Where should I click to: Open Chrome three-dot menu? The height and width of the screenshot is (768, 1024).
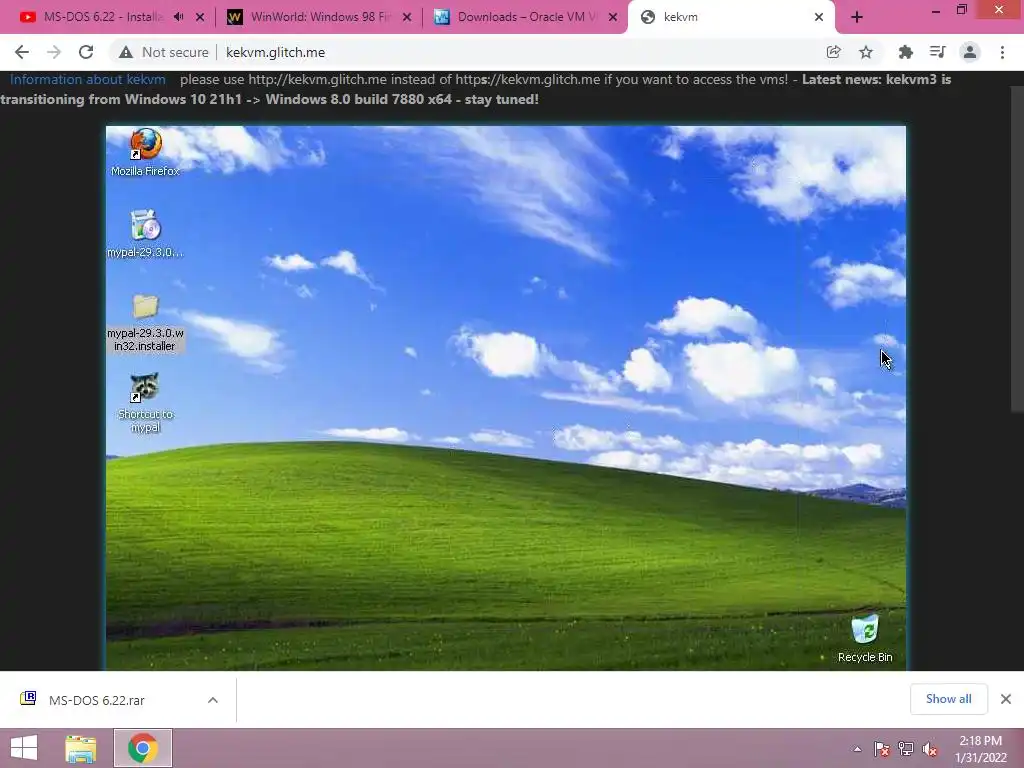click(x=1002, y=52)
